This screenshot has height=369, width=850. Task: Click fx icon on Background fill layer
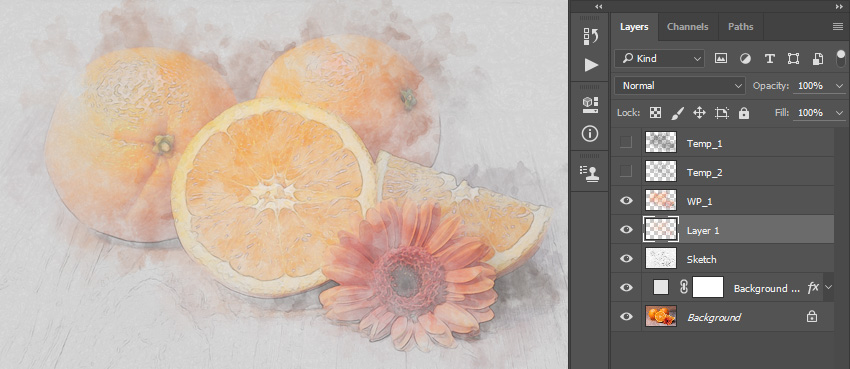813,288
